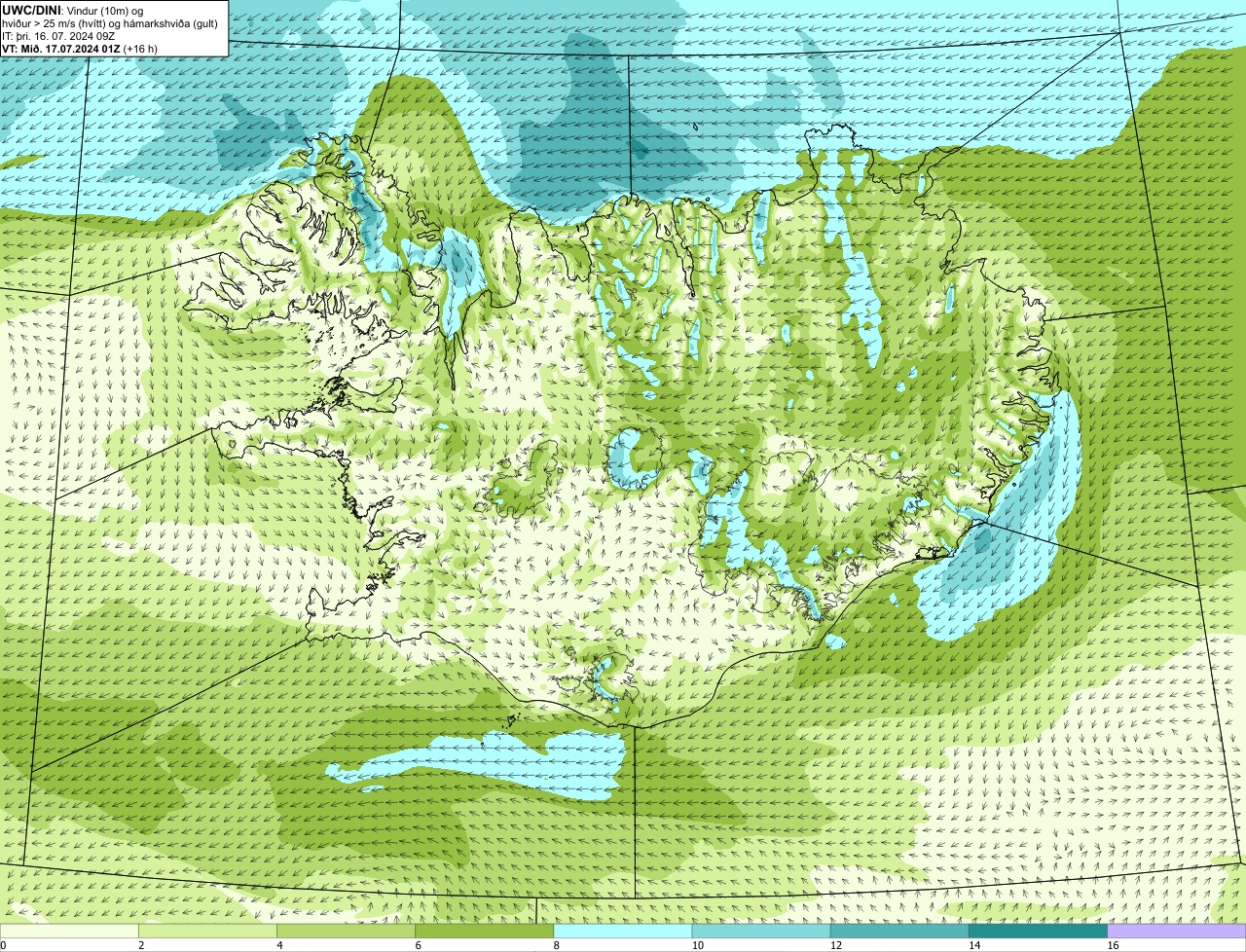1246x952 pixels.
Task: Click the legend tick label "10"
Action: 697,945
